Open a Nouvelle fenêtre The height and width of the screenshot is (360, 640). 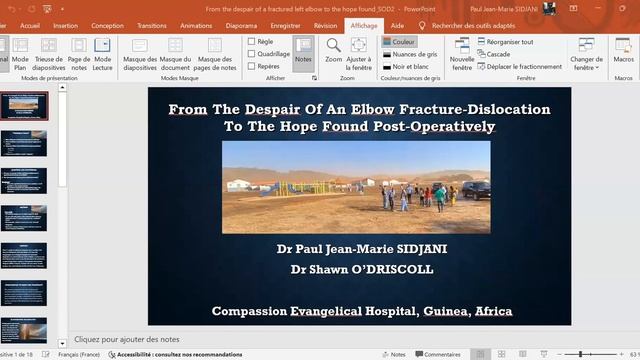(x=462, y=55)
